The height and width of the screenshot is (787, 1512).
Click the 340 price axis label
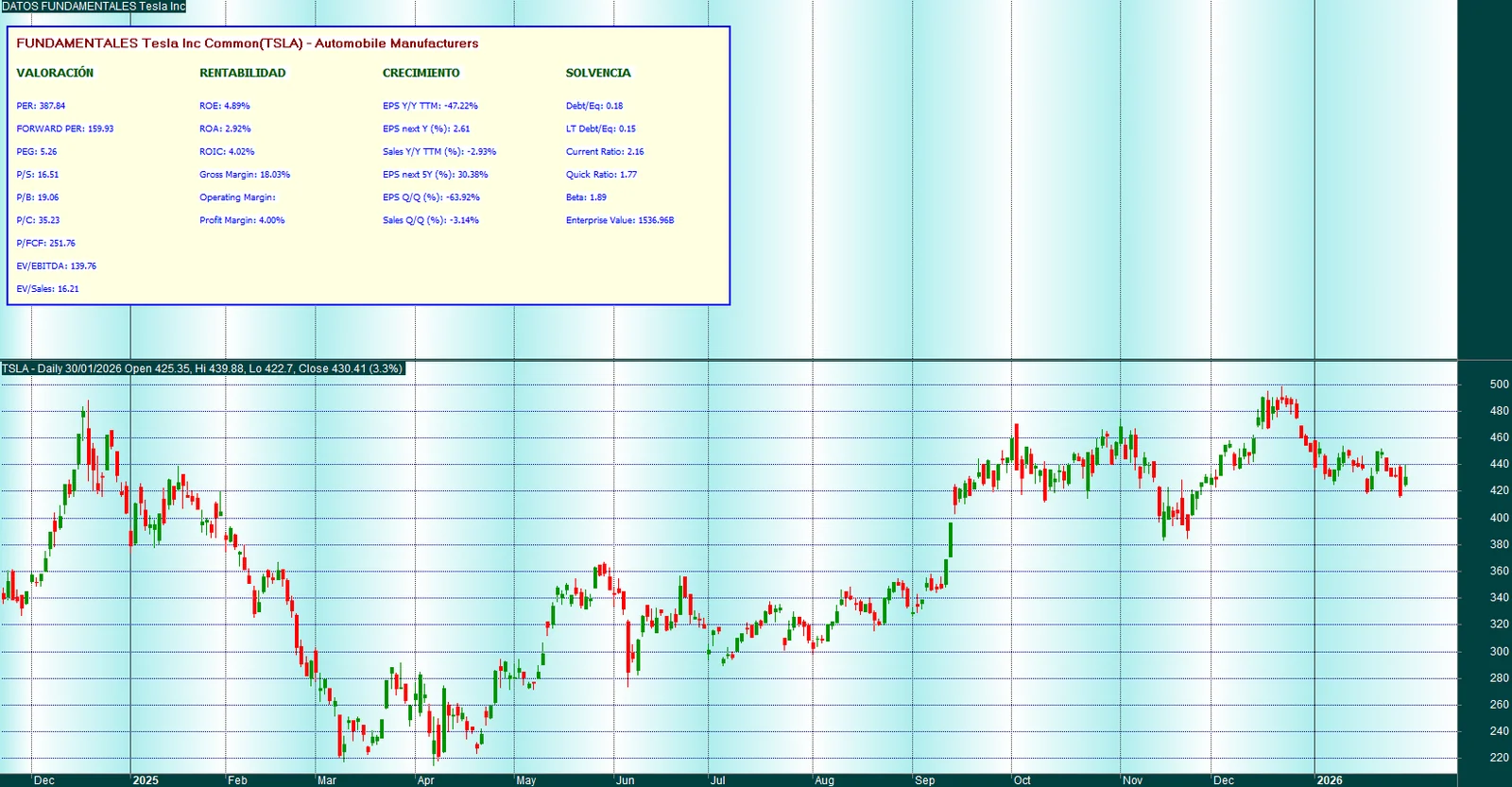(x=1499, y=597)
